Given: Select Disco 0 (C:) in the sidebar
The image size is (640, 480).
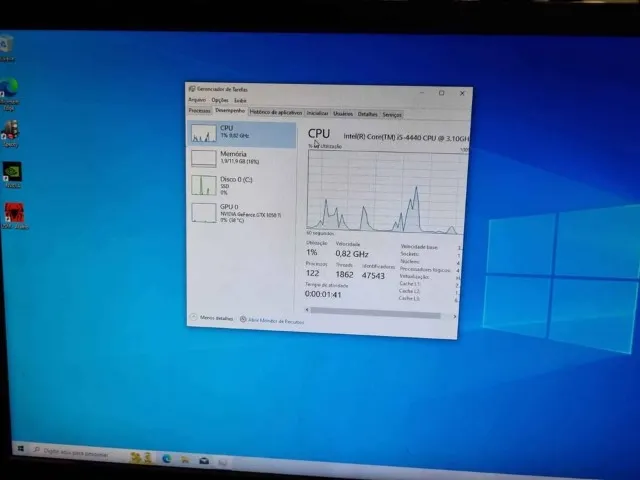Looking at the screenshot, I should (242, 185).
